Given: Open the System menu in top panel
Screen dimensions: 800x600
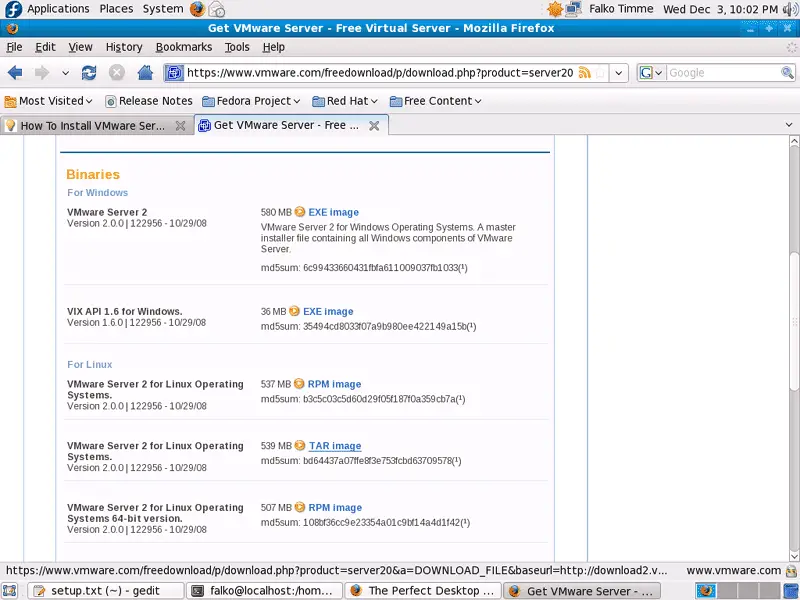Looking at the screenshot, I should coord(163,9).
